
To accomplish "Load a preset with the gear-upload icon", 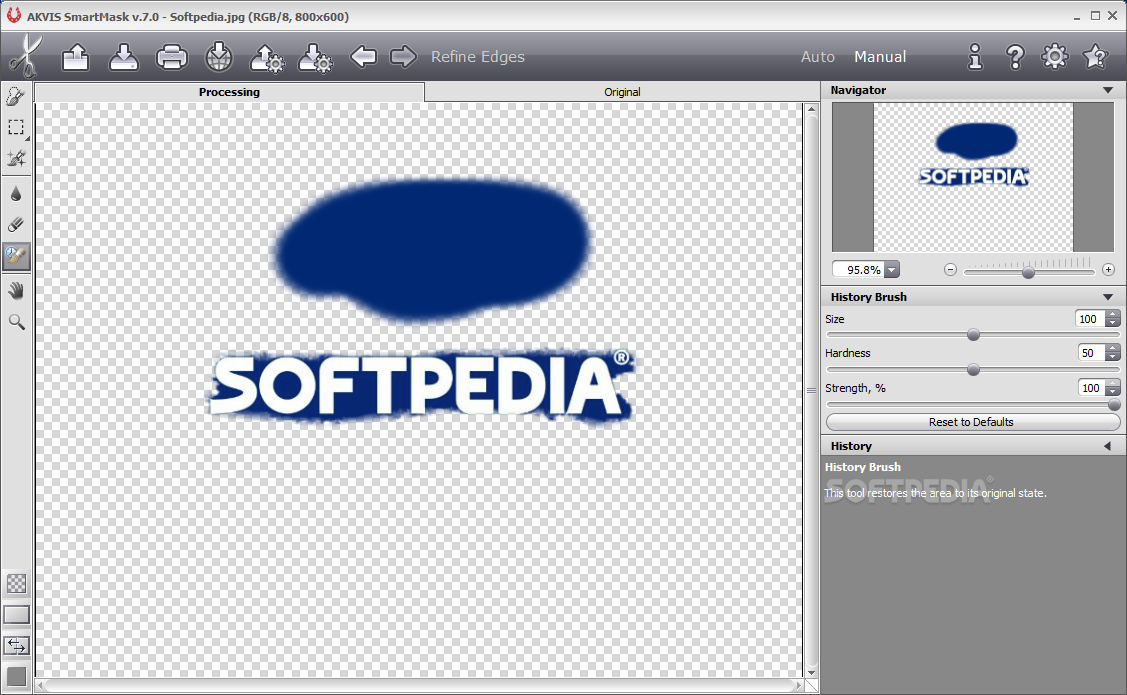I will [x=267, y=58].
